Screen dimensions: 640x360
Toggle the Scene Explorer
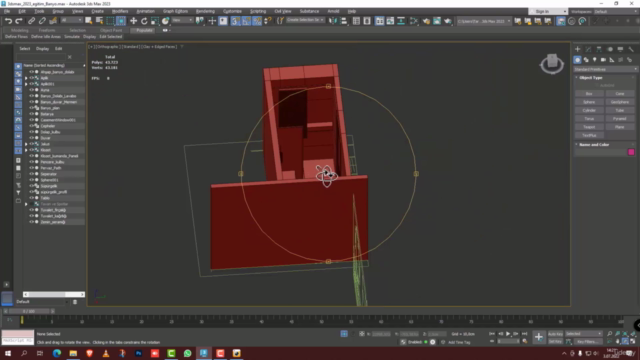tap(356, 21)
